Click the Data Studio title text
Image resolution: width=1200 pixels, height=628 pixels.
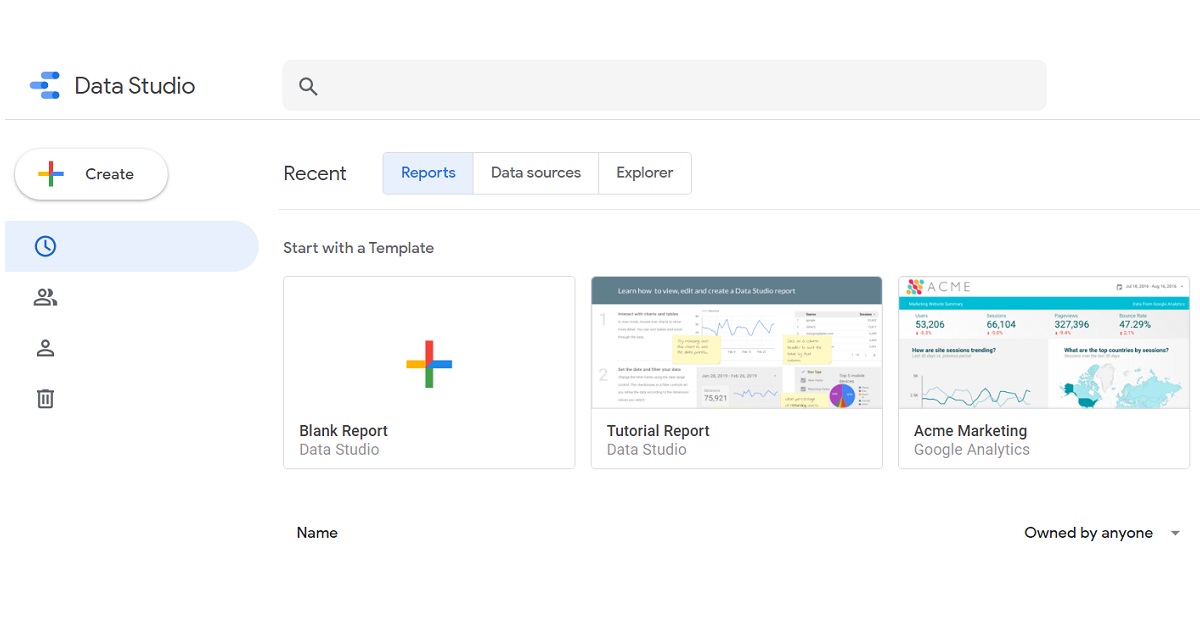pyautogui.click(x=135, y=86)
